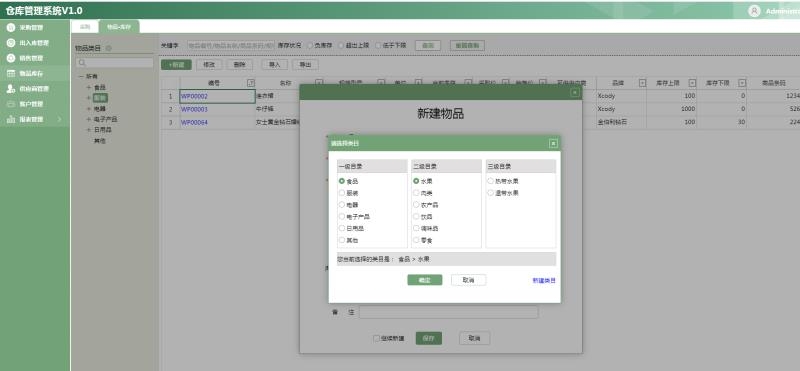The height and width of the screenshot is (371, 800).
Task: Expand the 食品 tree node
Action: (89, 87)
